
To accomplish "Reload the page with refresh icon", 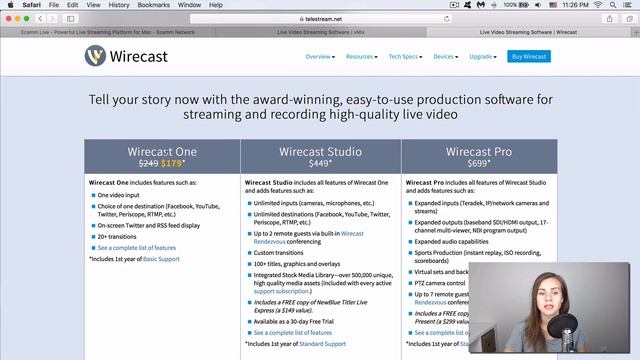I will point(447,19).
